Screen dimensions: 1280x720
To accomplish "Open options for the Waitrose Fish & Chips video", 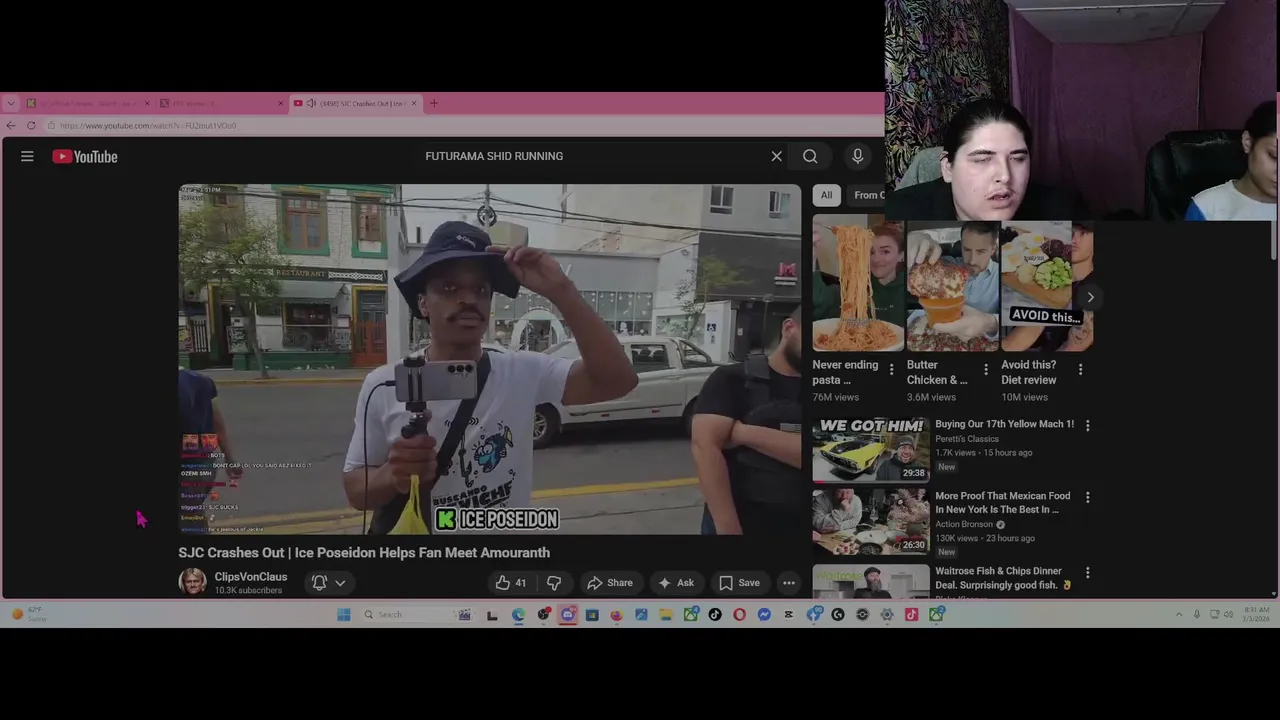I will (1088, 572).
